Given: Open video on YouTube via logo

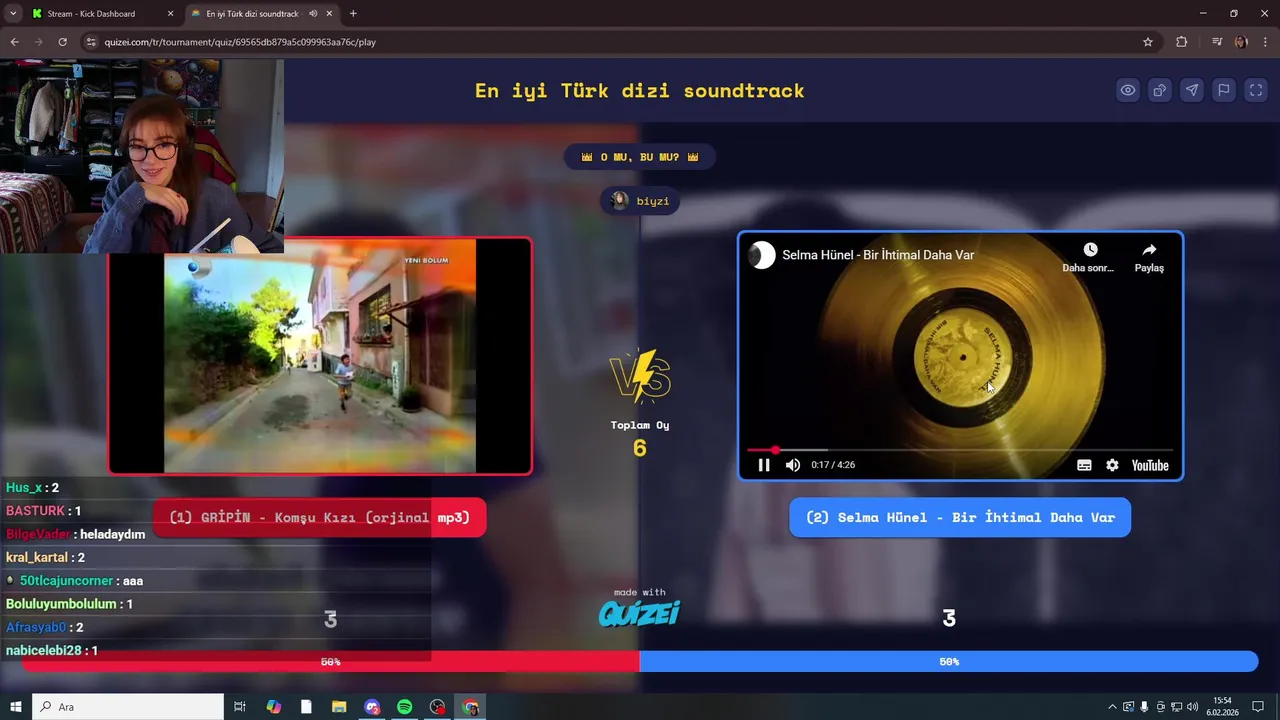Looking at the screenshot, I should (x=1150, y=465).
